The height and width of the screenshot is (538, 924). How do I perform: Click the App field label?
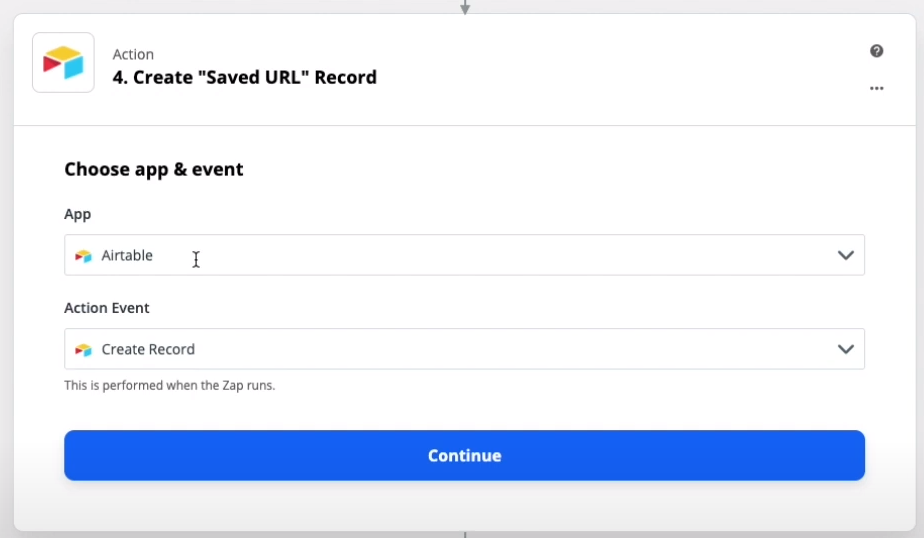point(78,214)
